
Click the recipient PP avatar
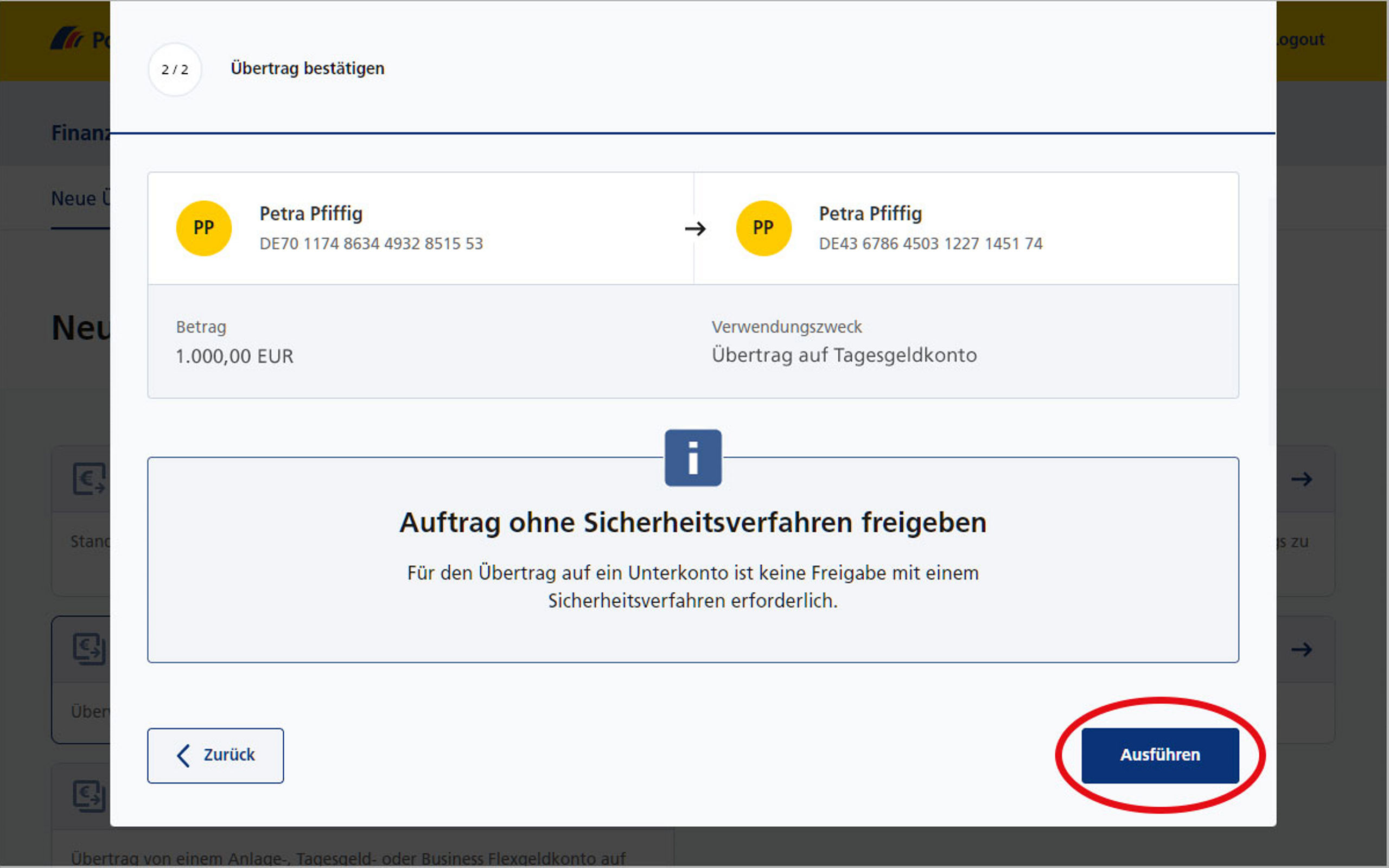pos(763,228)
